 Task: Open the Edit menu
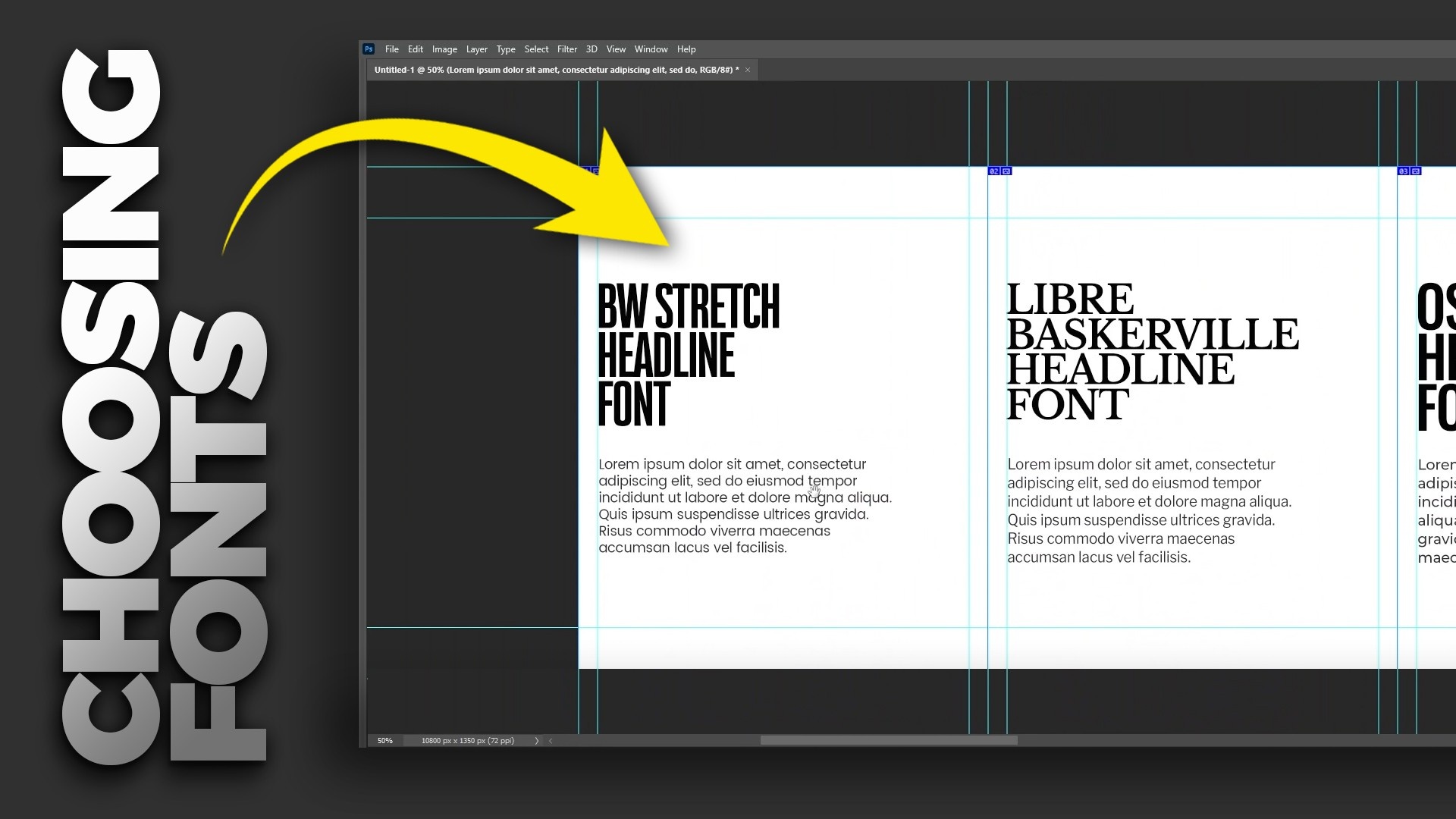[x=415, y=49]
